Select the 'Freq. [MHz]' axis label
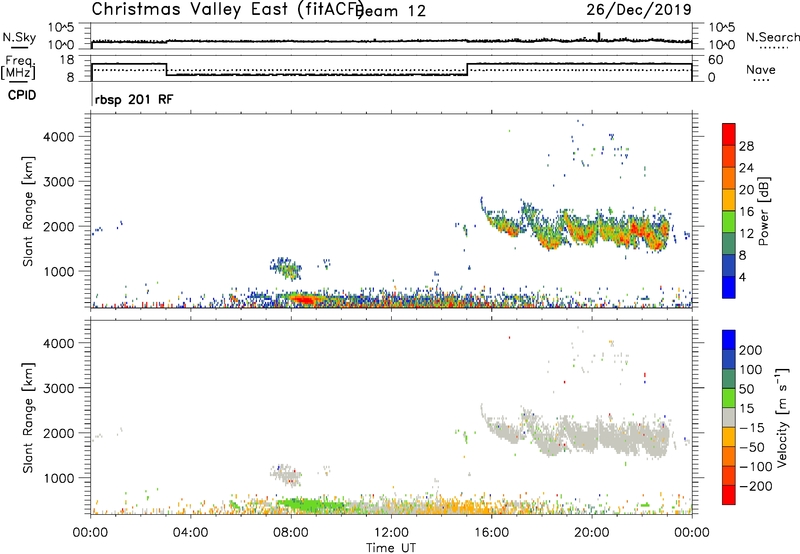 (18, 67)
